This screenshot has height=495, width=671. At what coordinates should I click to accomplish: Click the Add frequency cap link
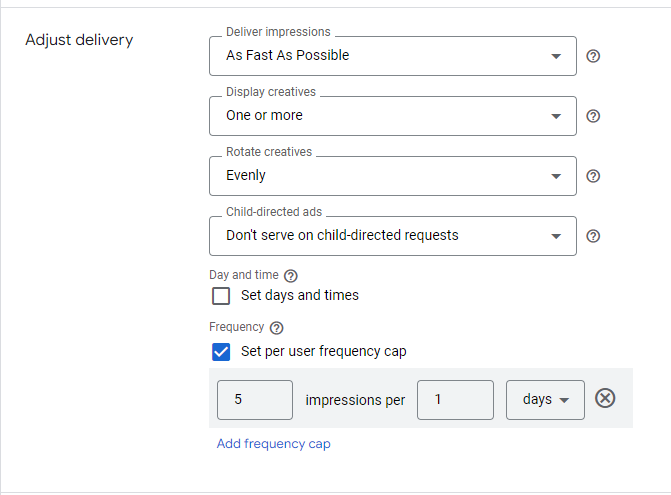[273, 444]
